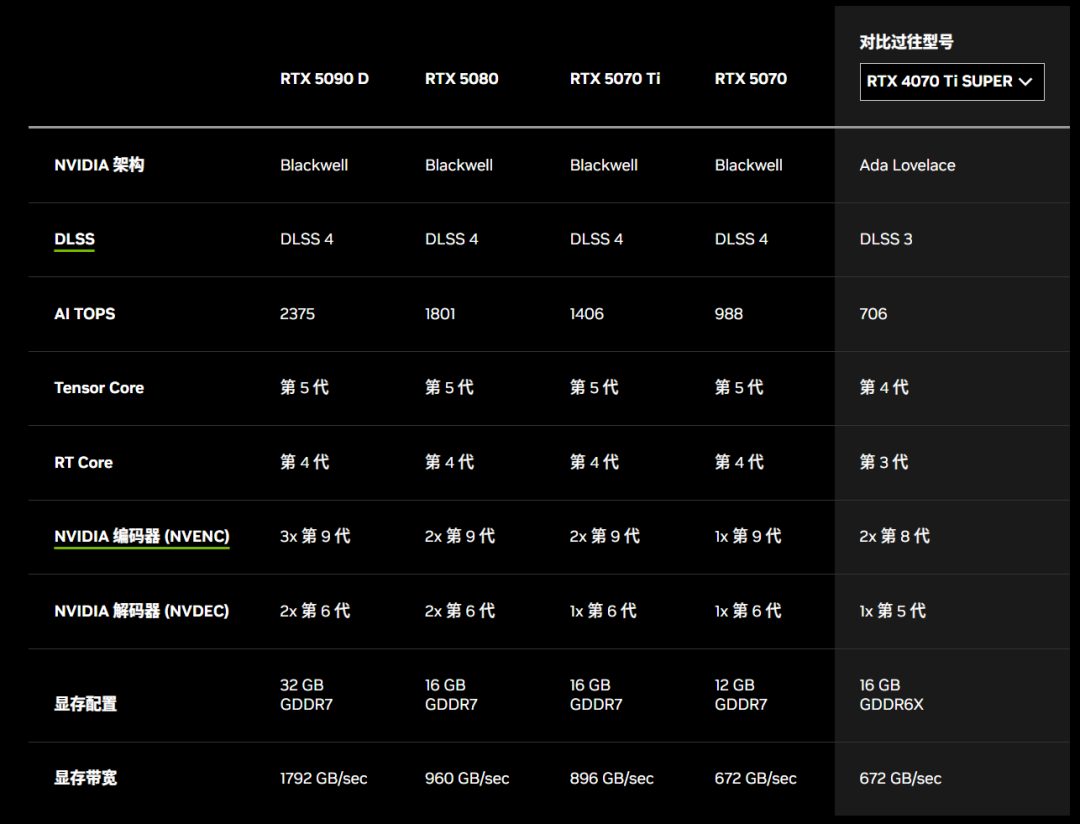Image resolution: width=1080 pixels, height=824 pixels.
Task: Click the 1406 AI TOPS value
Action: pyautogui.click(x=587, y=313)
